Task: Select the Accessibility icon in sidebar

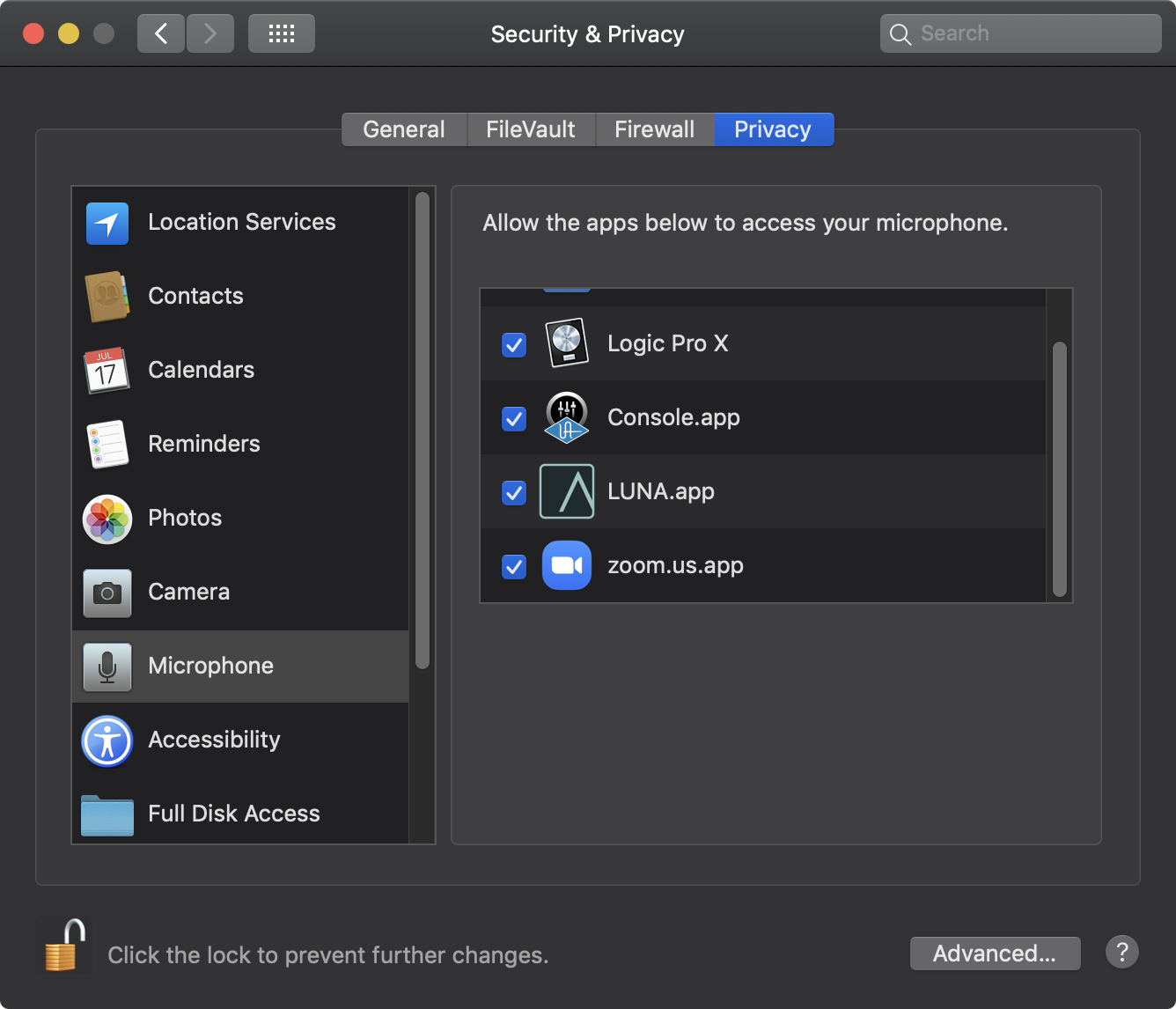Action: [107, 740]
